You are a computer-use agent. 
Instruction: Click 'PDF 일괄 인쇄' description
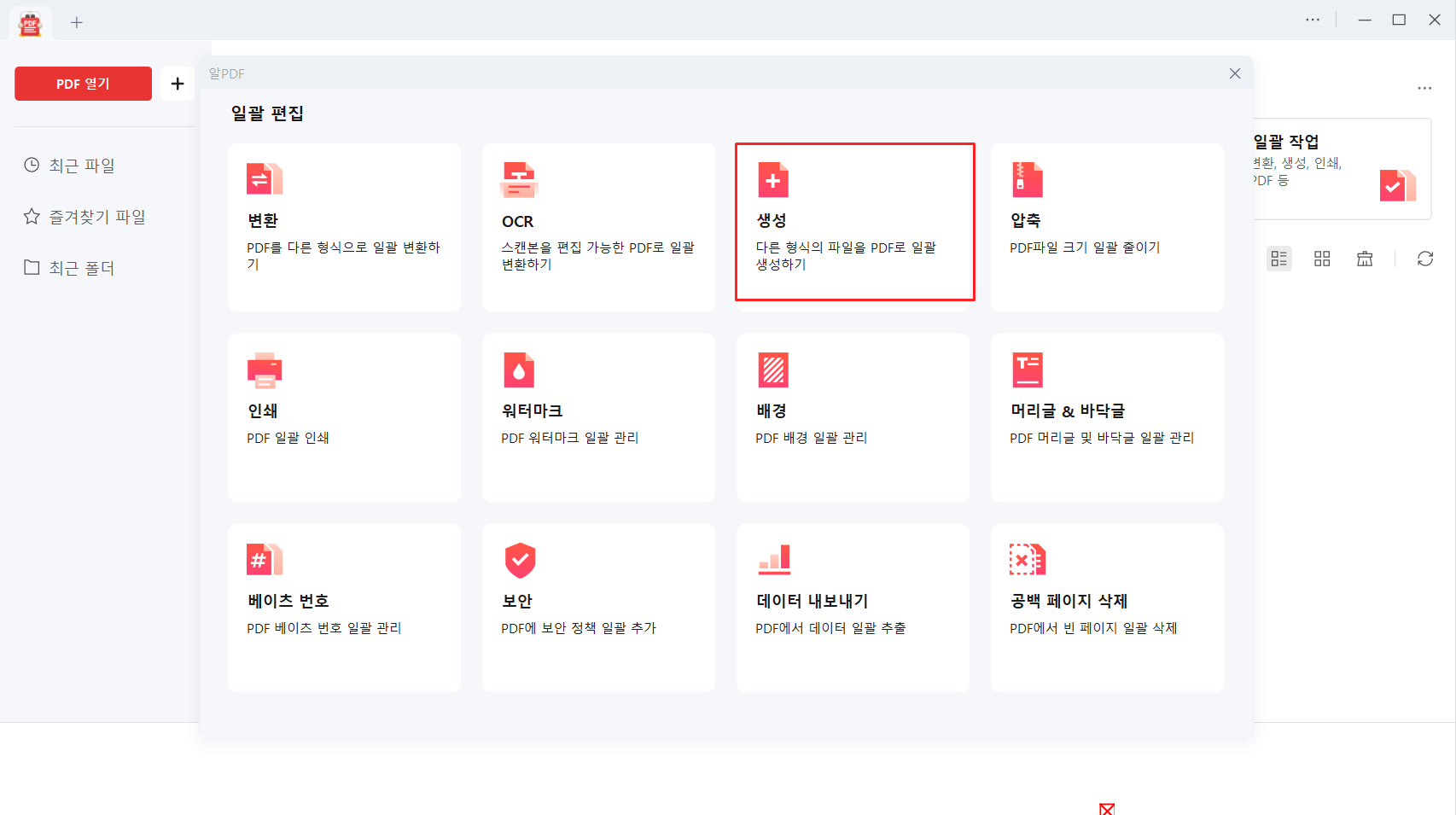(288, 438)
